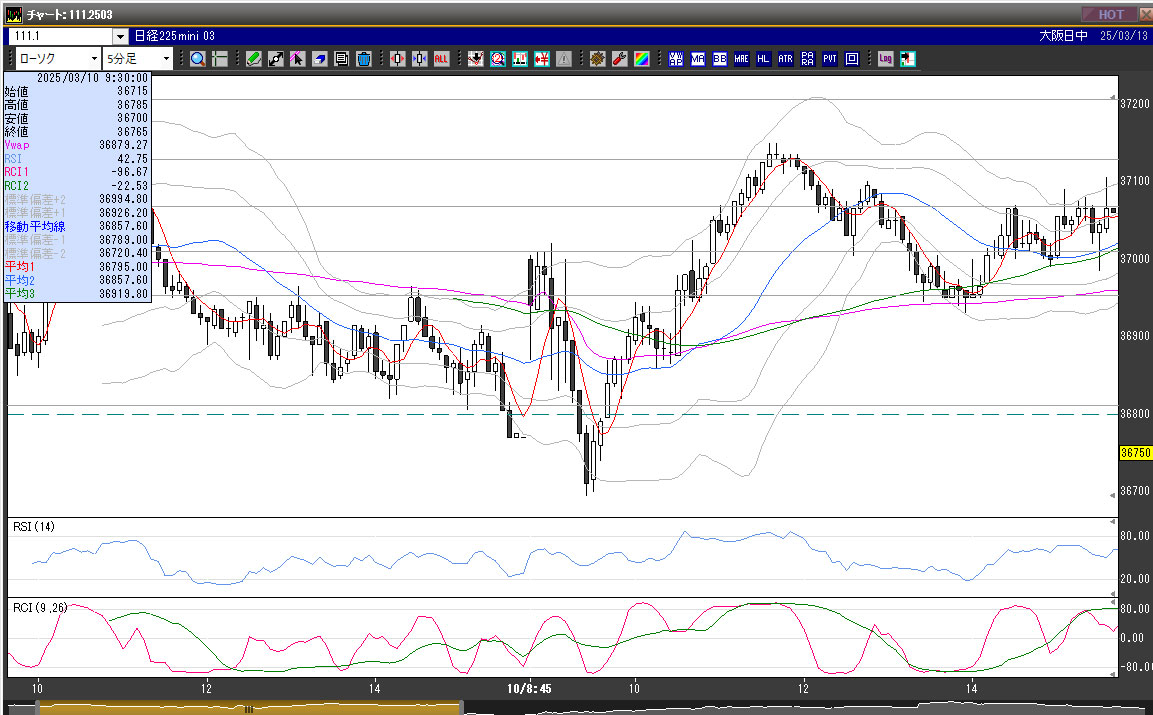
Task: Open the rainbow color settings icon
Action: click(x=642, y=59)
